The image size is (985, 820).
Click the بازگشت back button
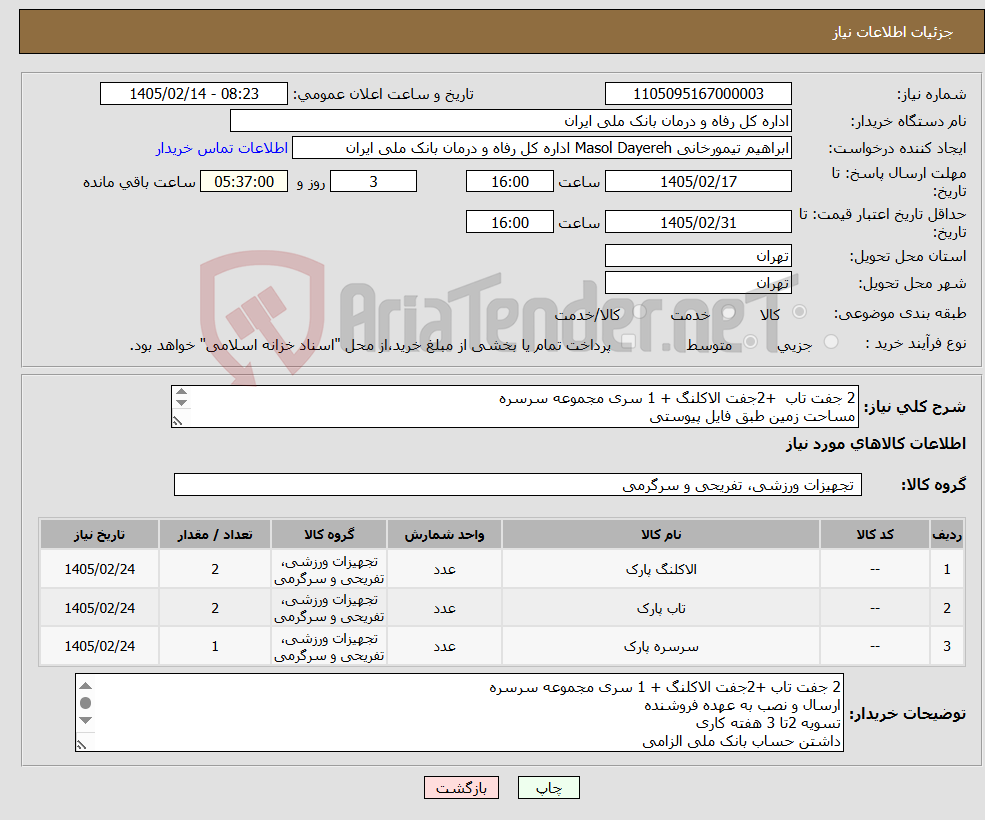[x=461, y=787]
